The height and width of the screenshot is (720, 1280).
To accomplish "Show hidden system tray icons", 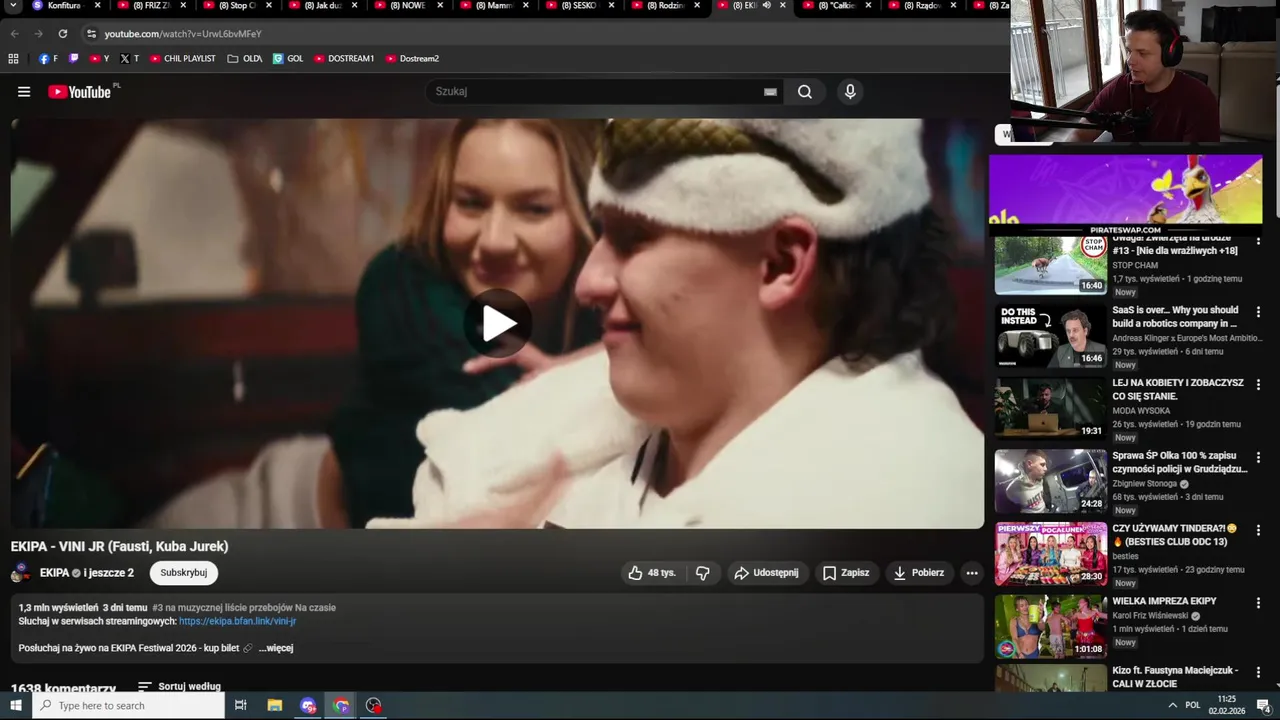I will point(1172,706).
